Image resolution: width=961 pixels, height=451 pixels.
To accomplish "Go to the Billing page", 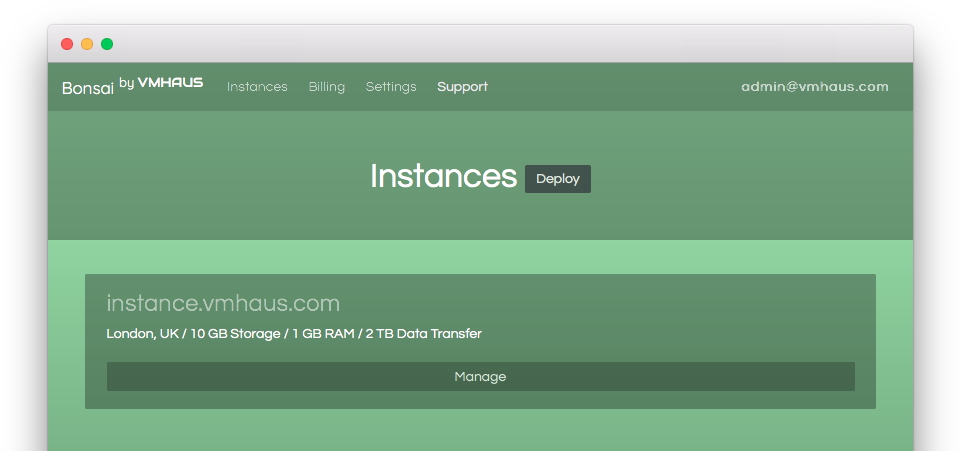I will point(327,87).
